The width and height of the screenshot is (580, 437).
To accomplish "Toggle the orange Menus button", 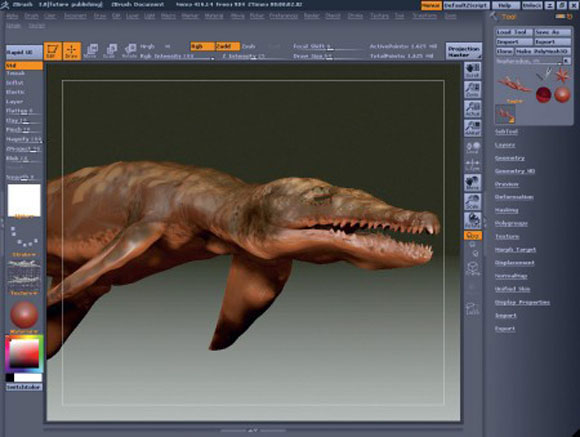I will pos(431,6).
